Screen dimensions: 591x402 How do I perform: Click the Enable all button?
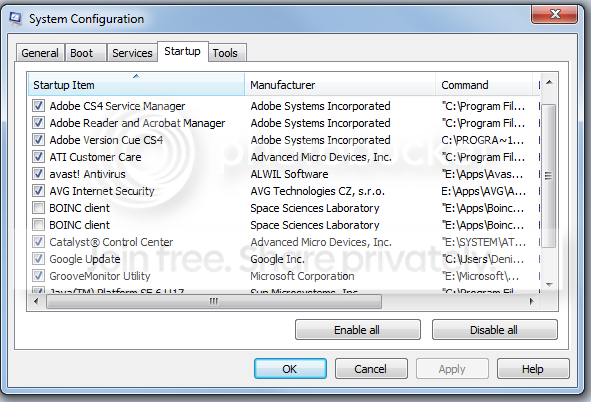(357, 330)
